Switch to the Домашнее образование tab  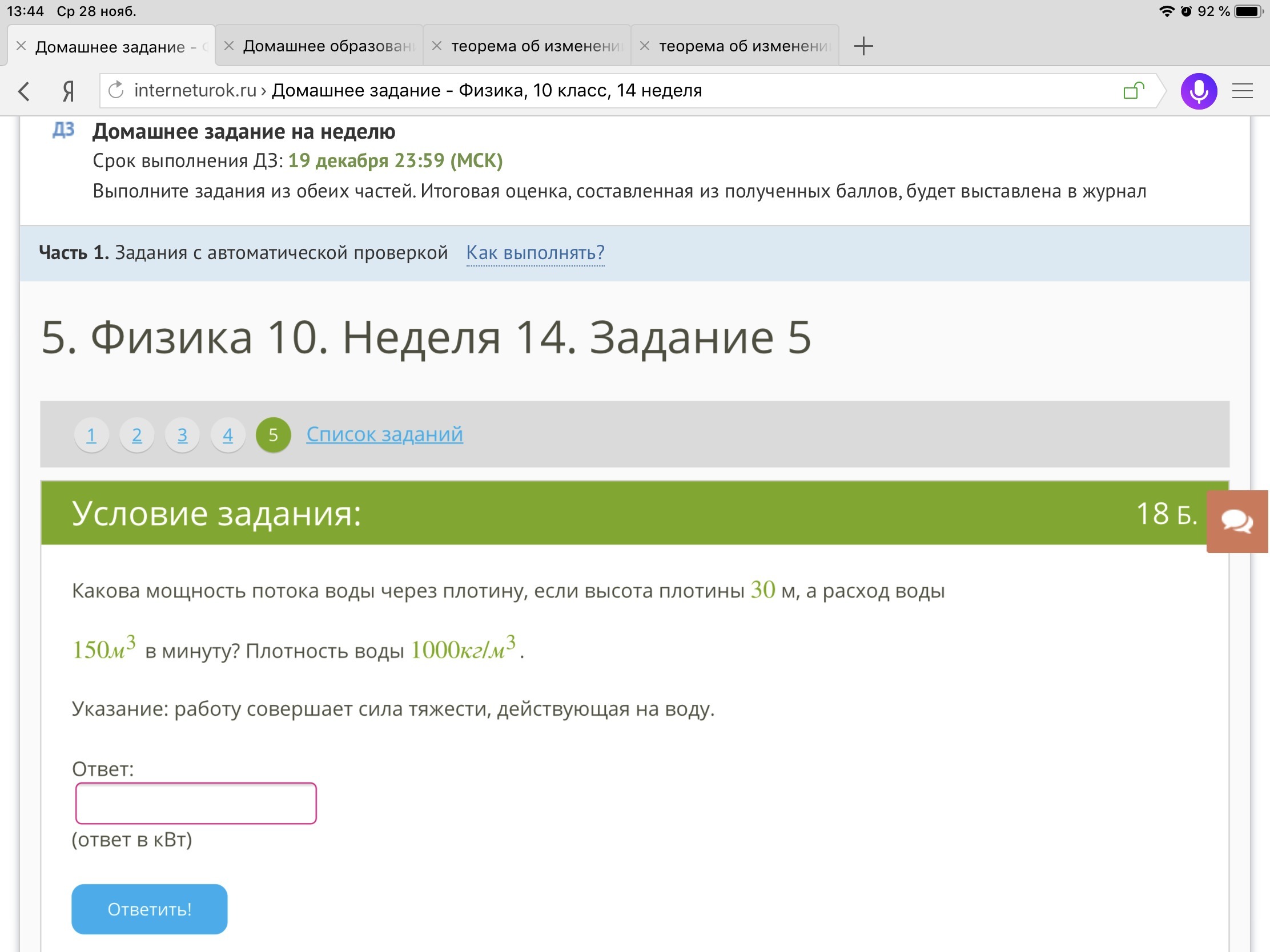(328, 46)
